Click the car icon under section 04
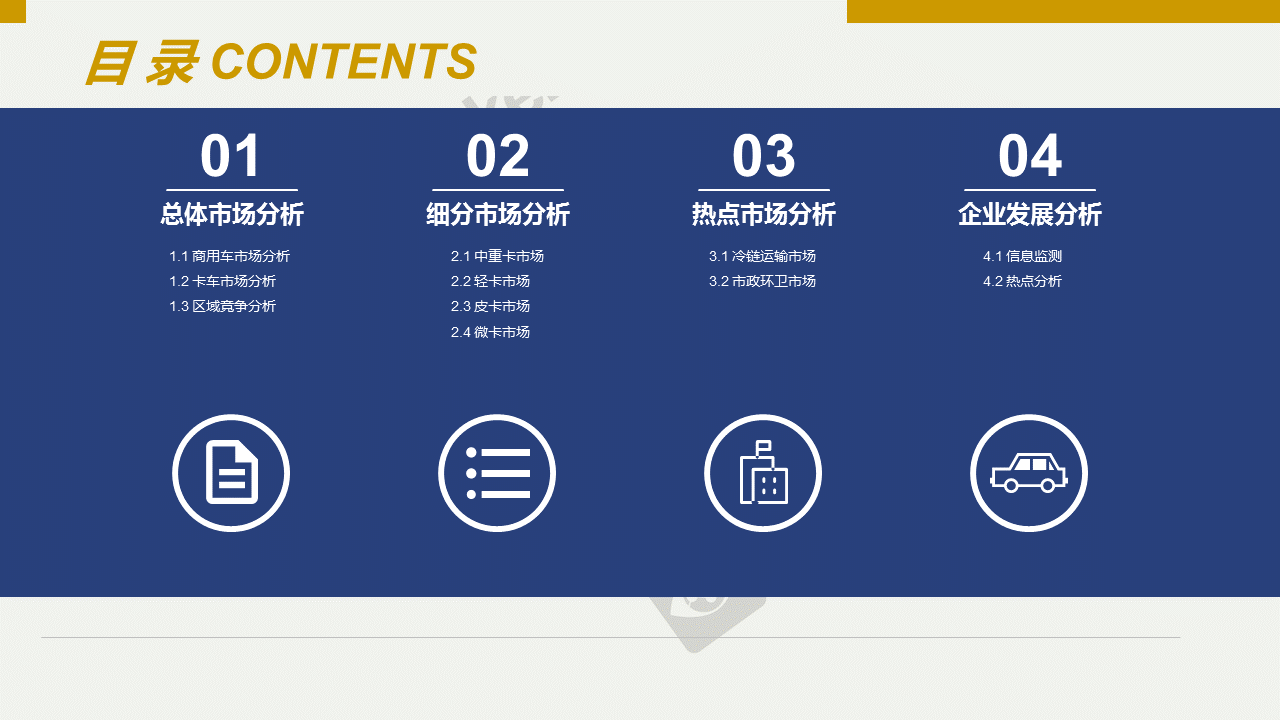This screenshot has height=720, width=1280. click(x=1029, y=473)
